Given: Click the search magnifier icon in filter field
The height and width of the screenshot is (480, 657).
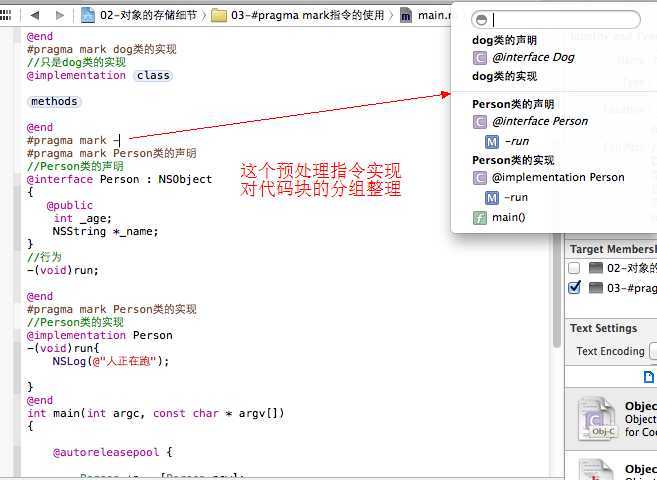Looking at the screenshot, I should (x=481, y=20).
